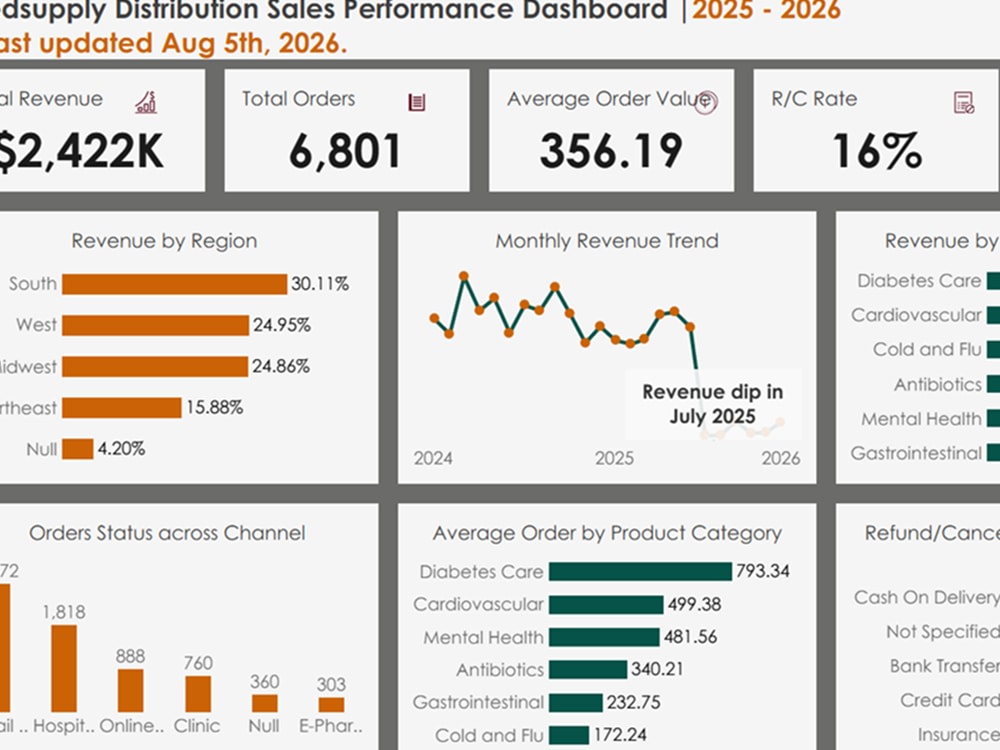Click the 2025 - 2026 header text
The height and width of the screenshot is (750, 1000).
(x=767, y=10)
